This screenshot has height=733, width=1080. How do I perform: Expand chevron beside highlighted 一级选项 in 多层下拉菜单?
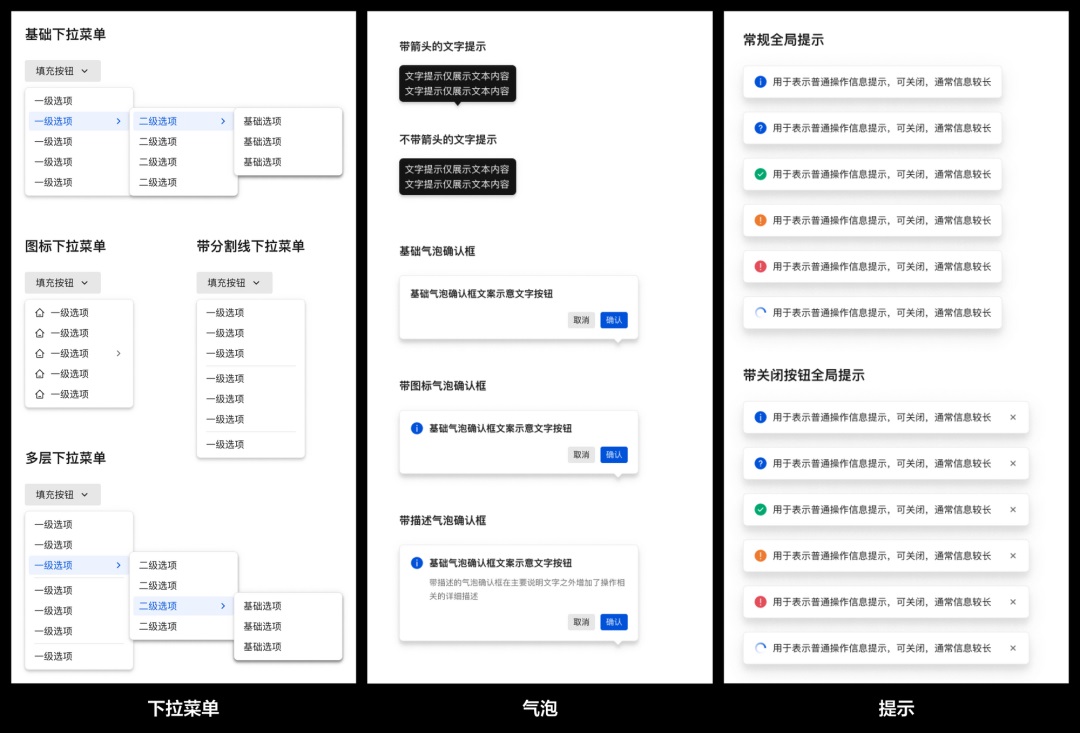pos(118,566)
